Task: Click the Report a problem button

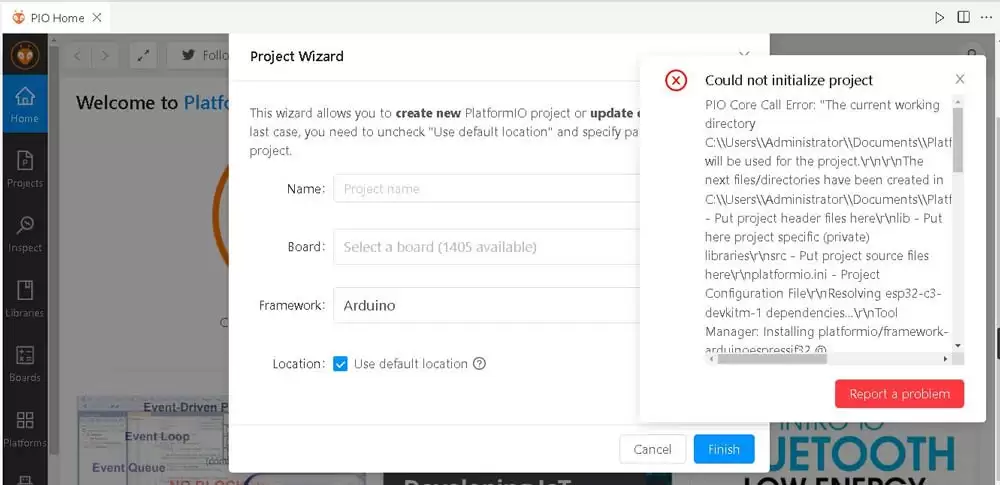Action: 899,394
